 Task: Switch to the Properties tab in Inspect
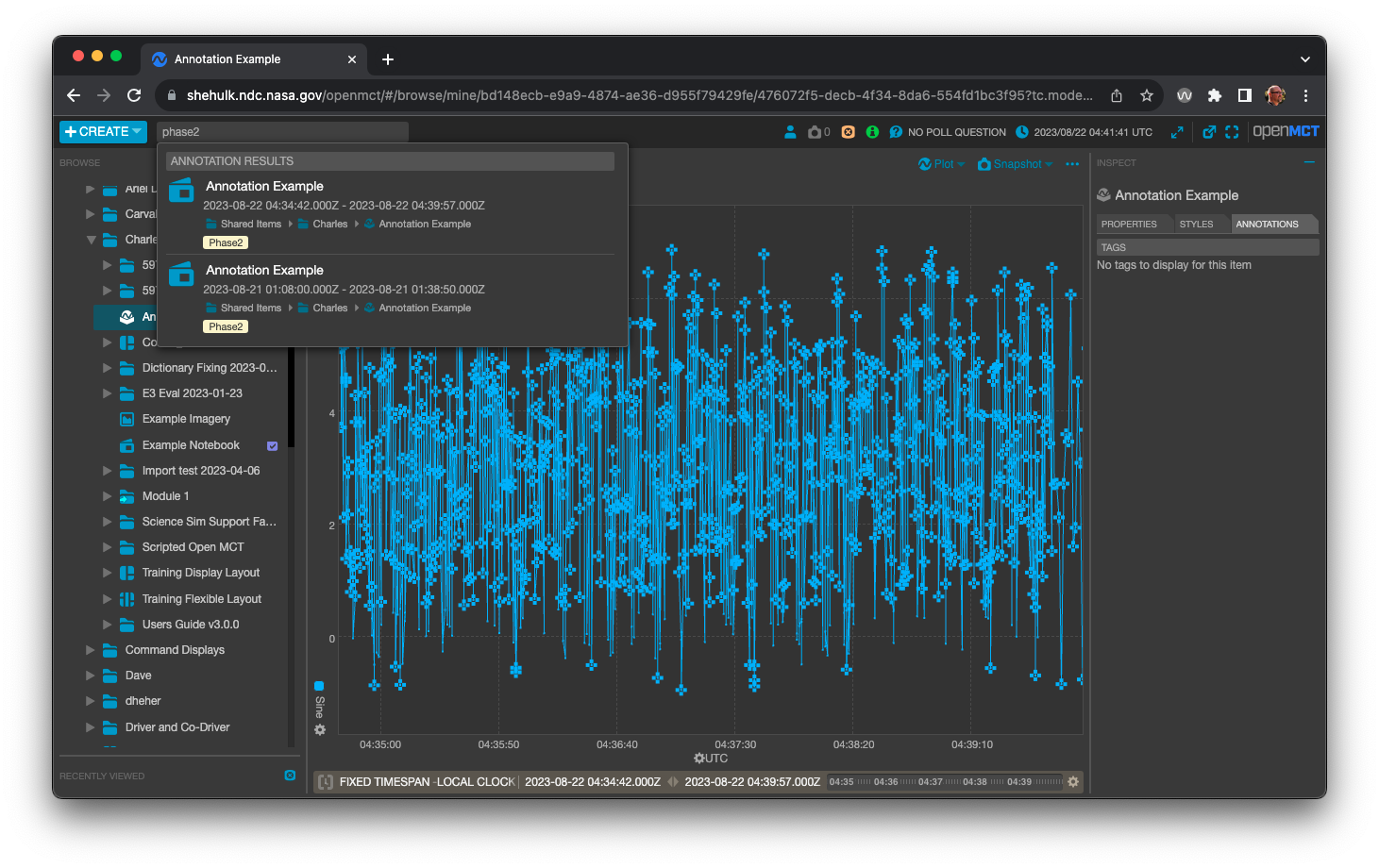click(x=1132, y=224)
